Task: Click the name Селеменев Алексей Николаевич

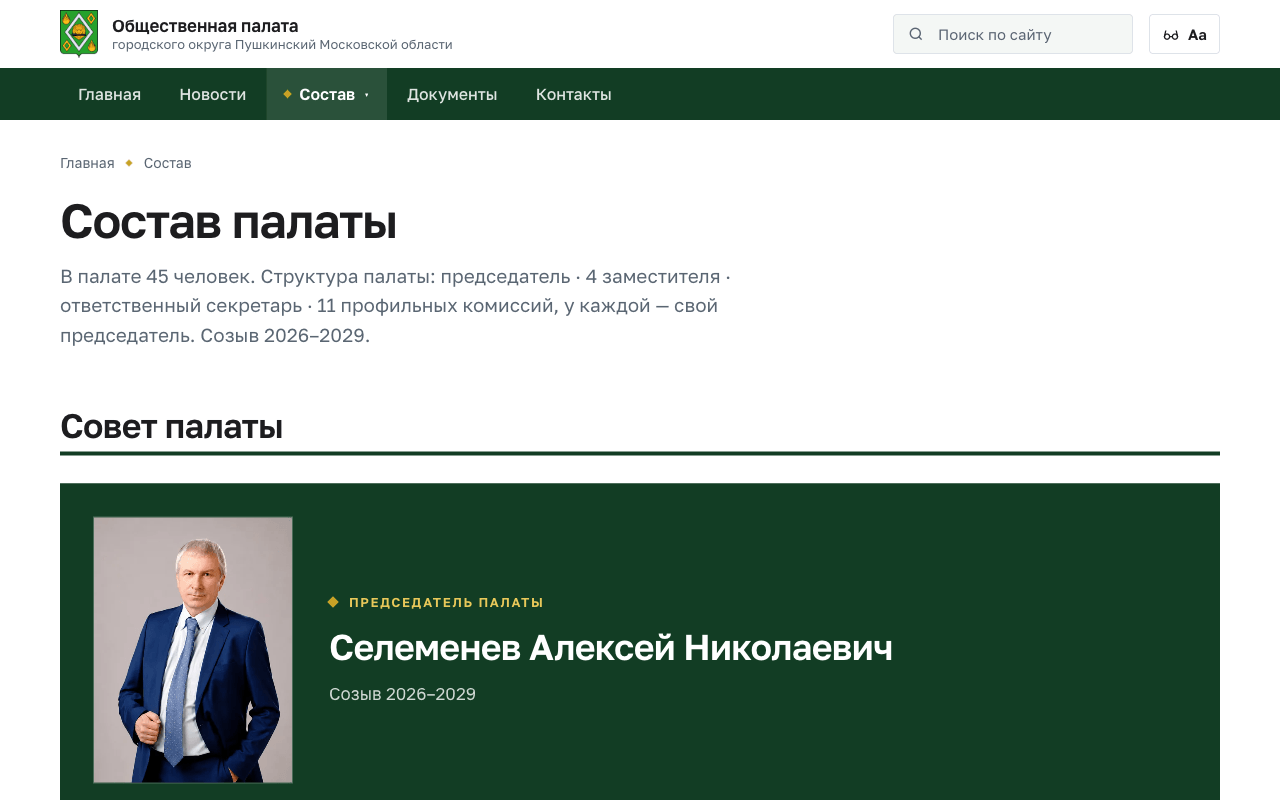Action: (611, 648)
